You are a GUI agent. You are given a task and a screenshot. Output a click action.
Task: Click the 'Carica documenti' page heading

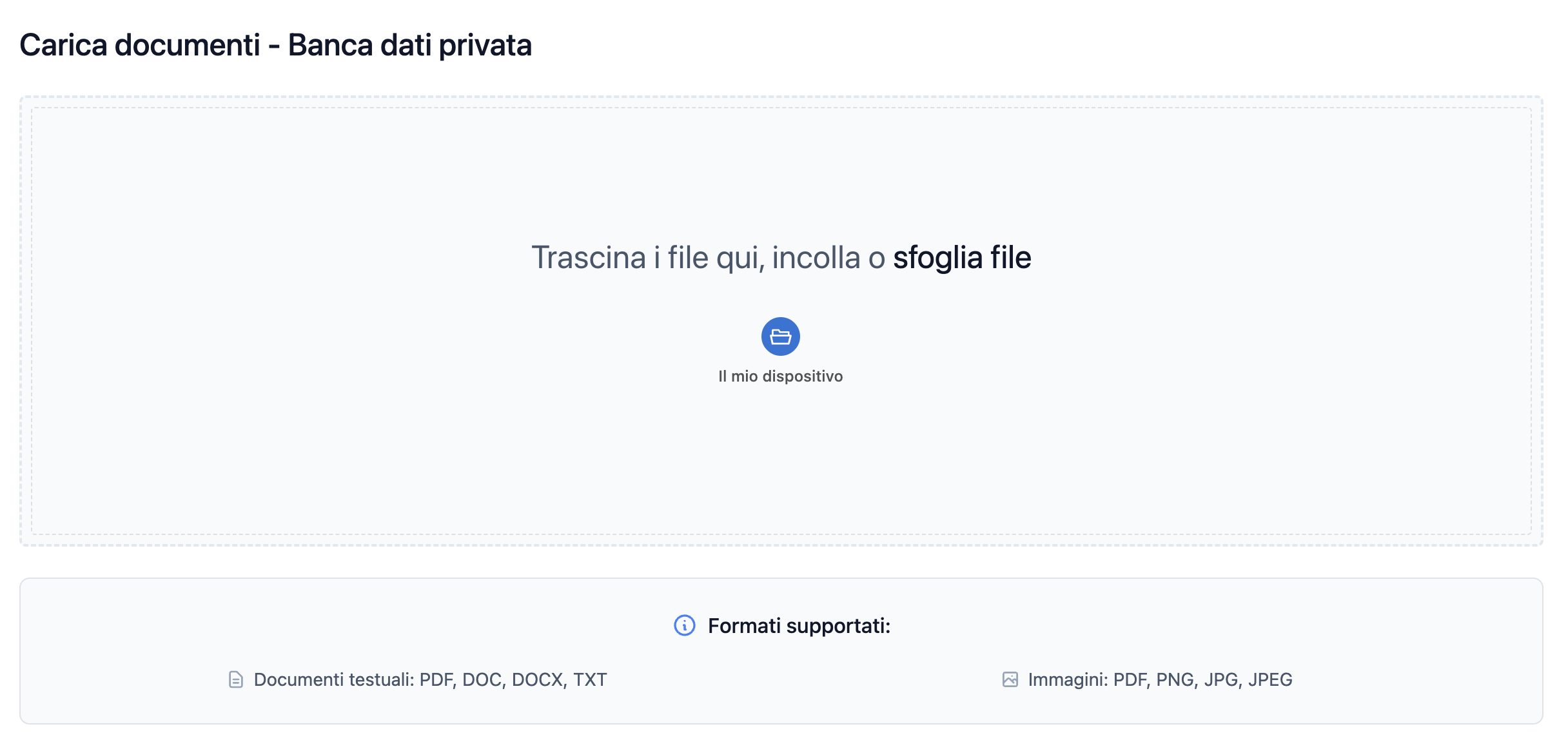pos(140,45)
